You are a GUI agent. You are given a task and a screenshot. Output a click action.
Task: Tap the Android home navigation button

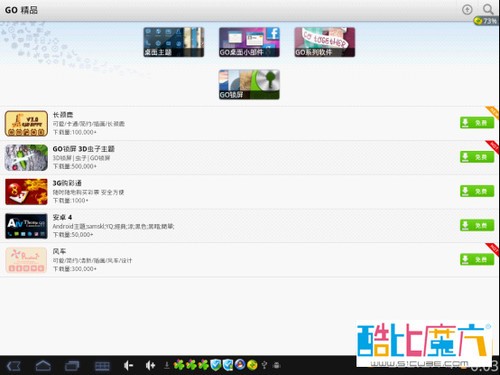(43, 366)
